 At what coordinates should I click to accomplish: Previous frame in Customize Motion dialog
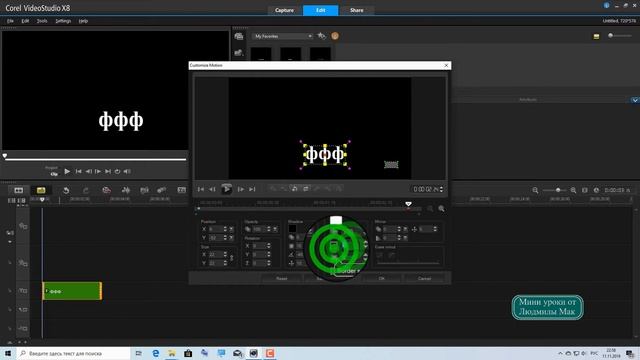pyautogui.click(x=212, y=189)
